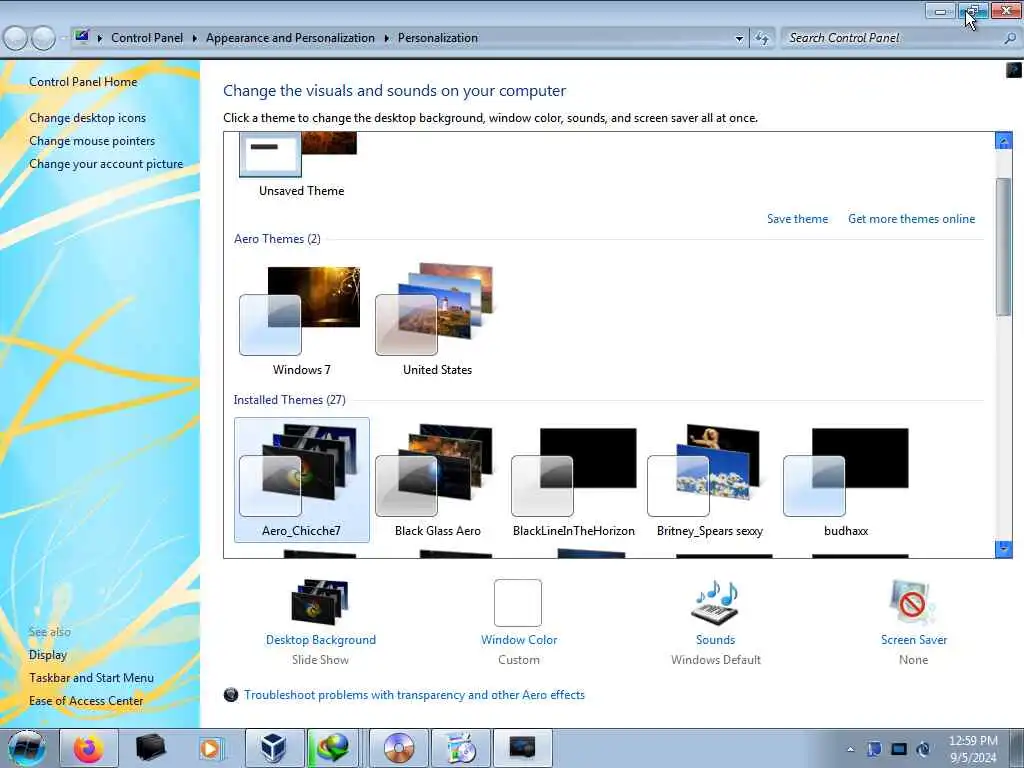Open Change mouse pointers
The width and height of the screenshot is (1024, 768).
pyautogui.click(x=92, y=140)
